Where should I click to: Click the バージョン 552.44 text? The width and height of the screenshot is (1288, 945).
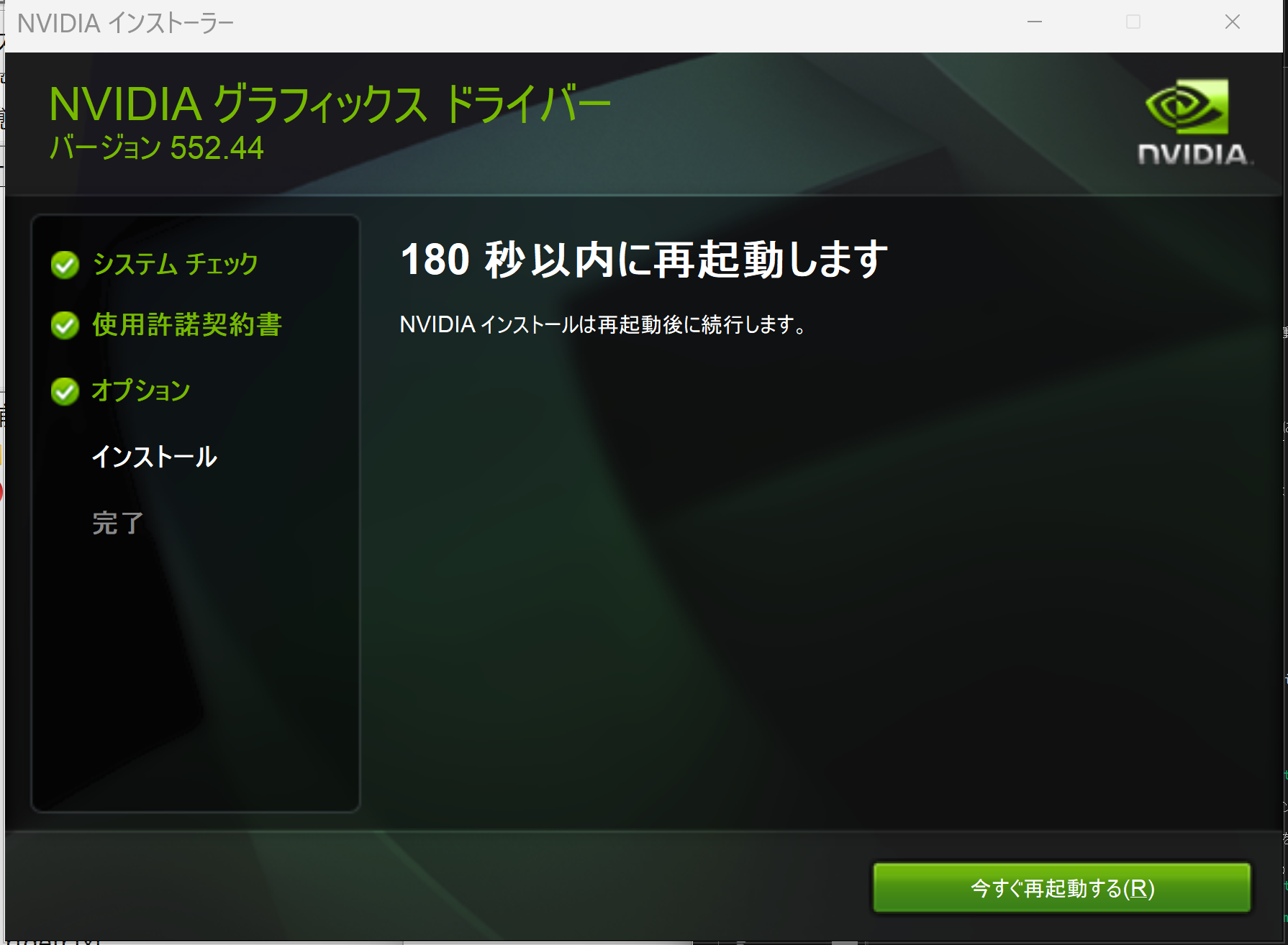(x=156, y=148)
